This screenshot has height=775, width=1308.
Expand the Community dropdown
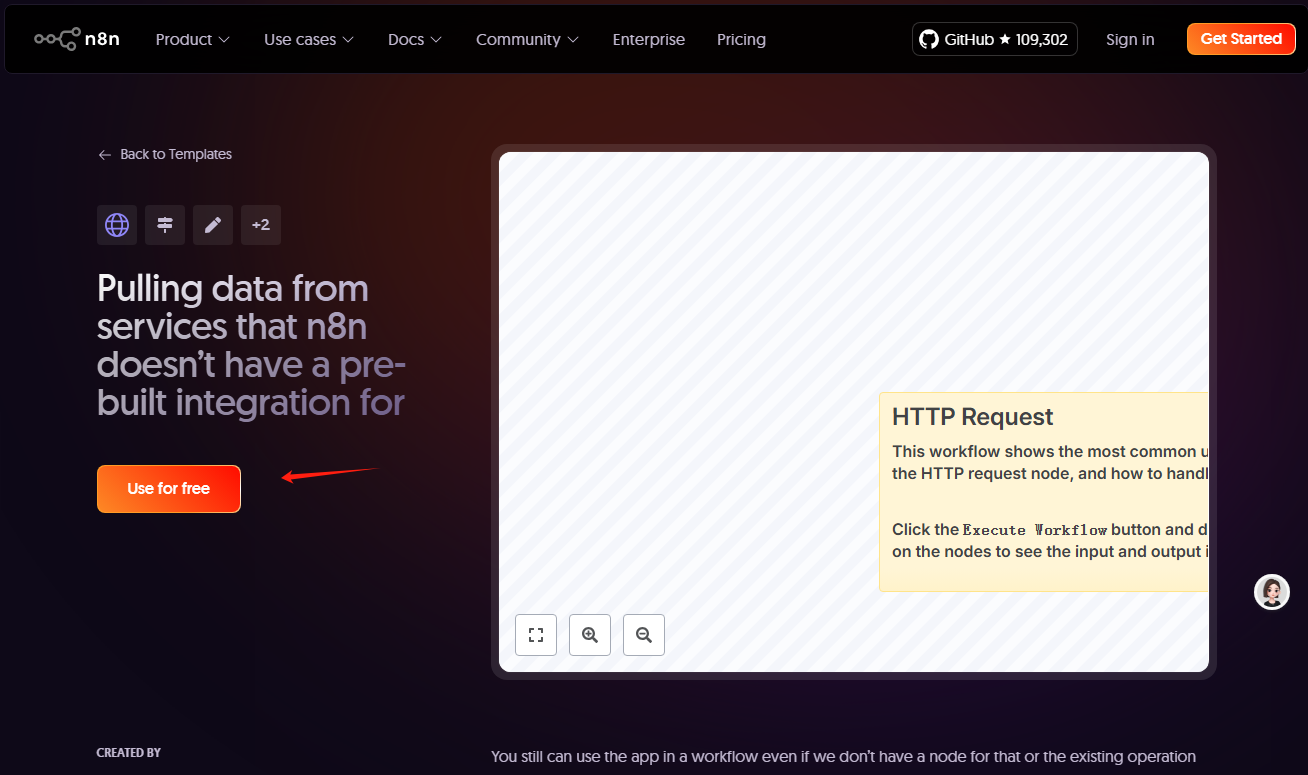[527, 39]
